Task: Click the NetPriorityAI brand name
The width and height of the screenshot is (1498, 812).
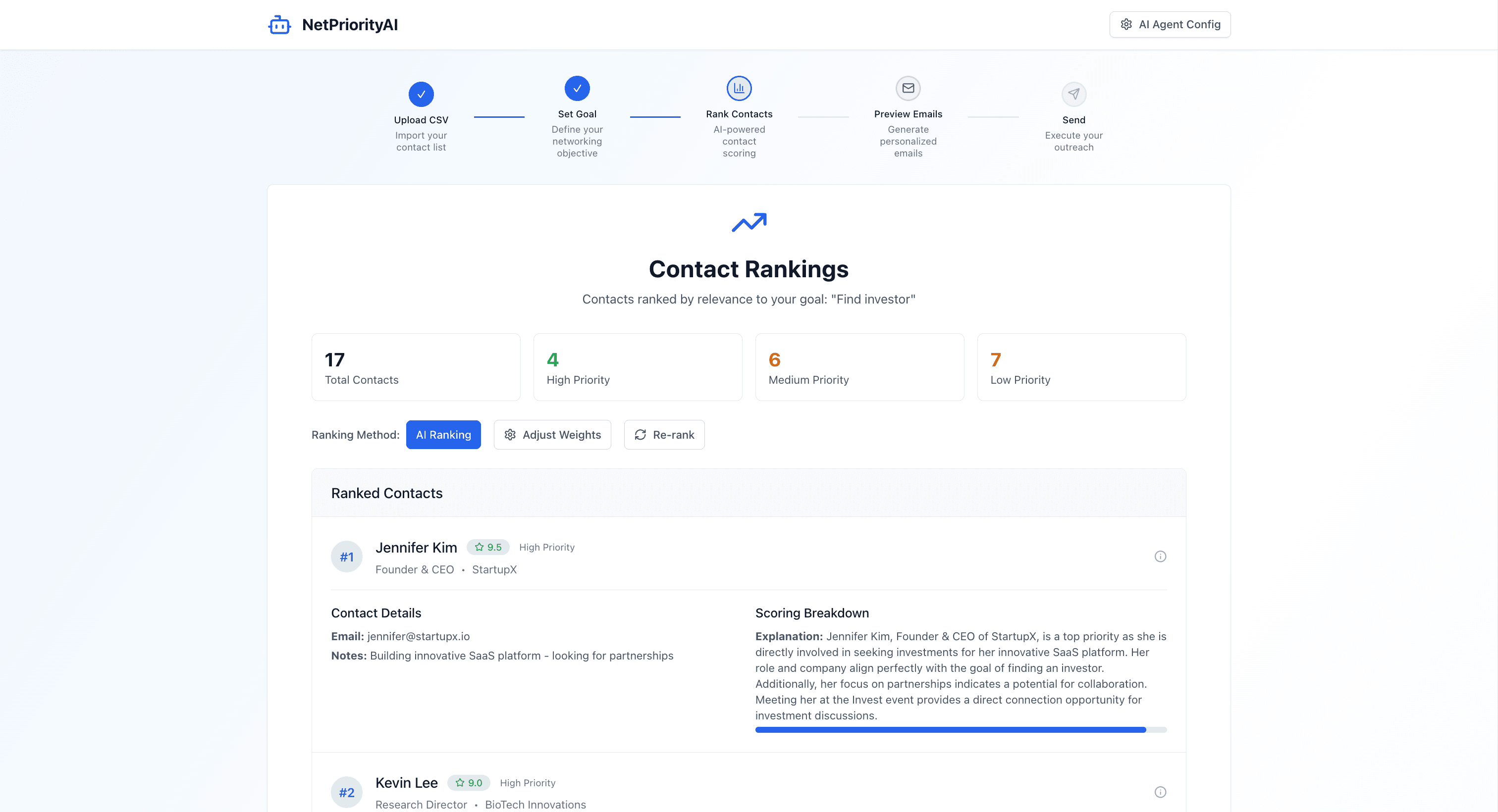Action: coord(350,24)
